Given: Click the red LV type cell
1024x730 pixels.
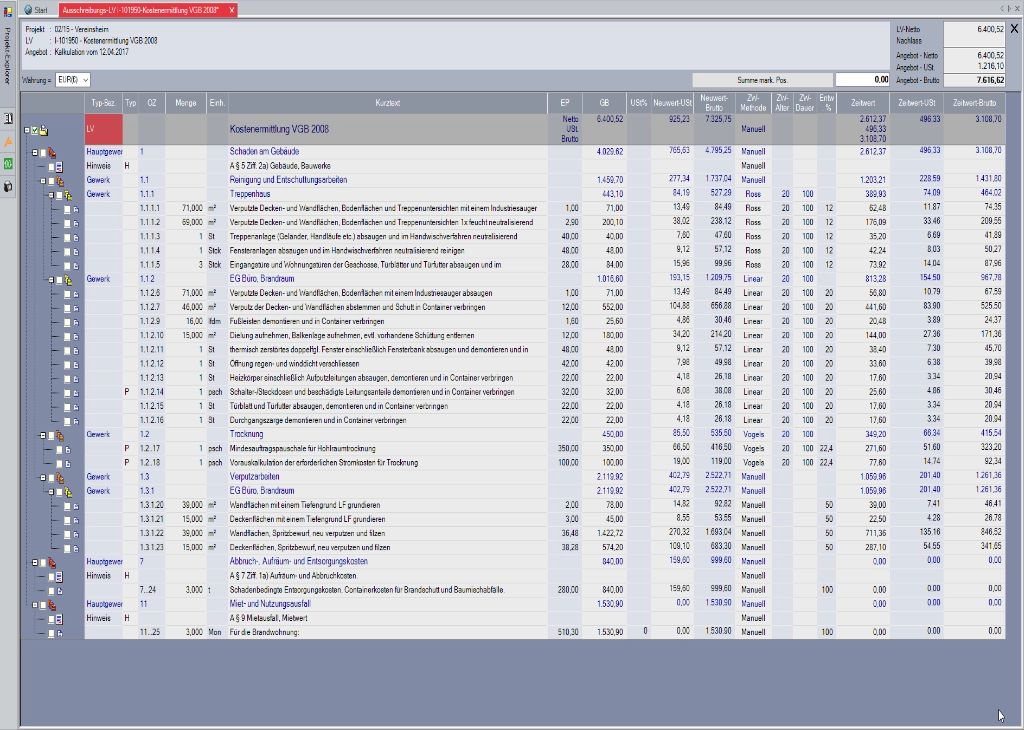Looking at the screenshot, I should point(104,130).
